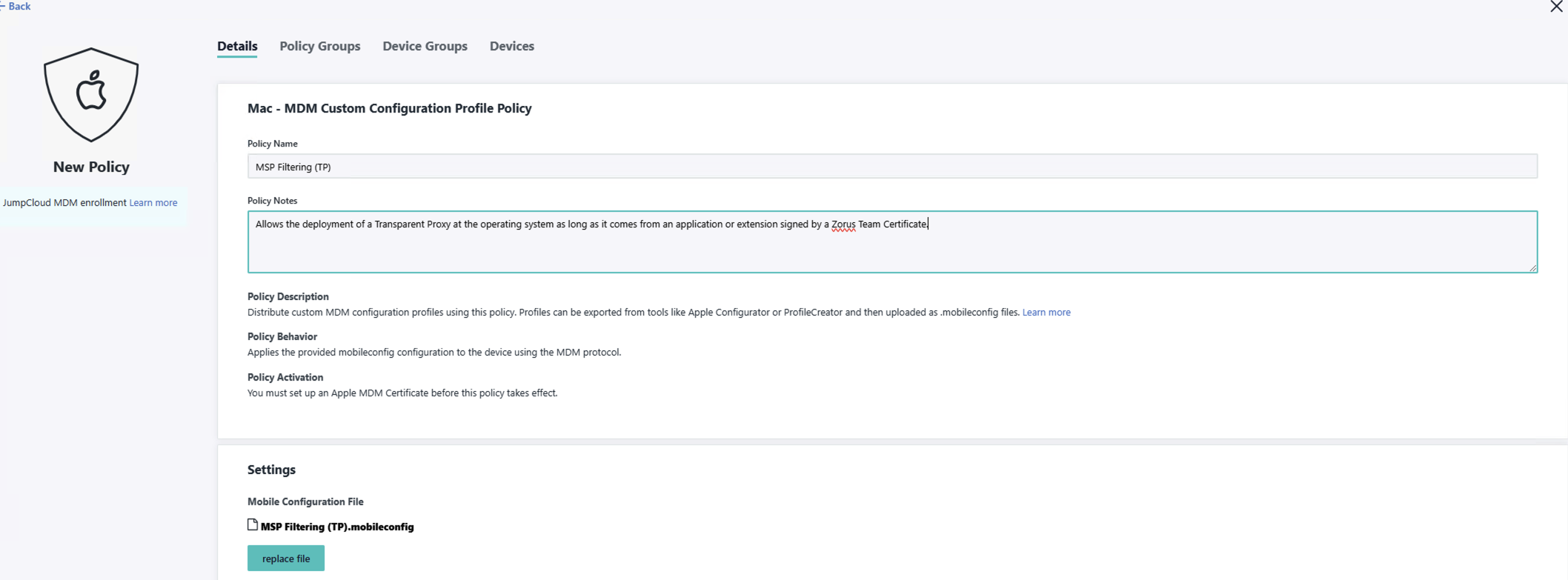Viewport: 1568px width, 580px height.
Task: Switch to the Devices tab
Action: [512, 46]
